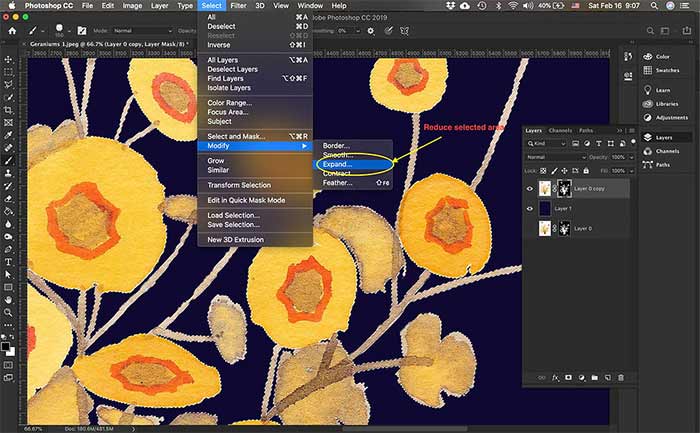Add a layer style with fx icon
The width and height of the screenshot is (700, 433).
coord(555,377)
